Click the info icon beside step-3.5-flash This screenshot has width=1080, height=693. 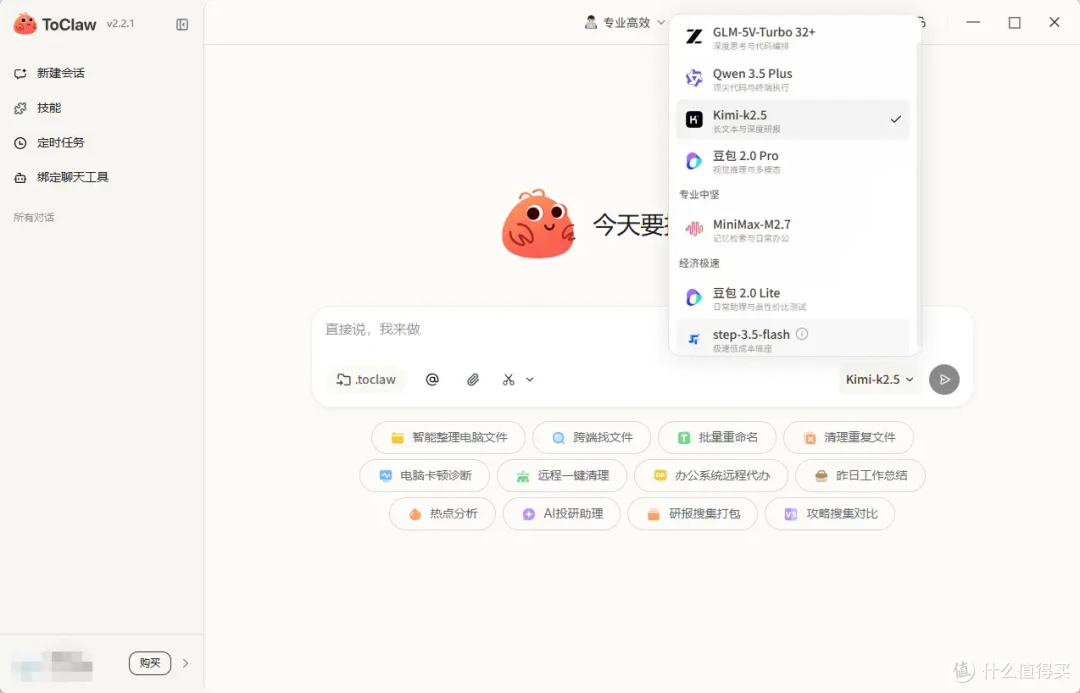point(802,334)
